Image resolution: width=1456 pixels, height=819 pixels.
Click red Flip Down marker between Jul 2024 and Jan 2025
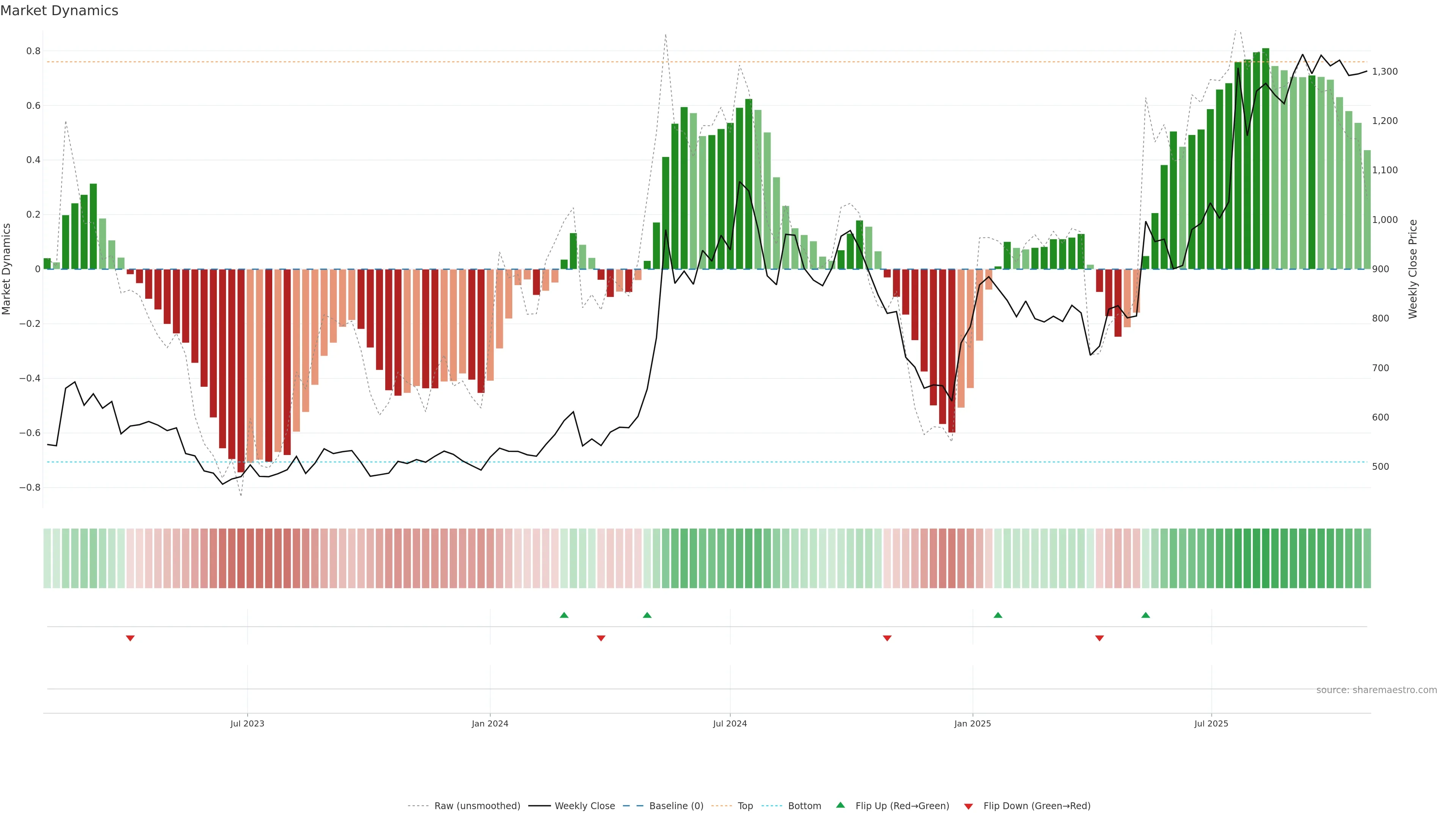pos(887,638)
